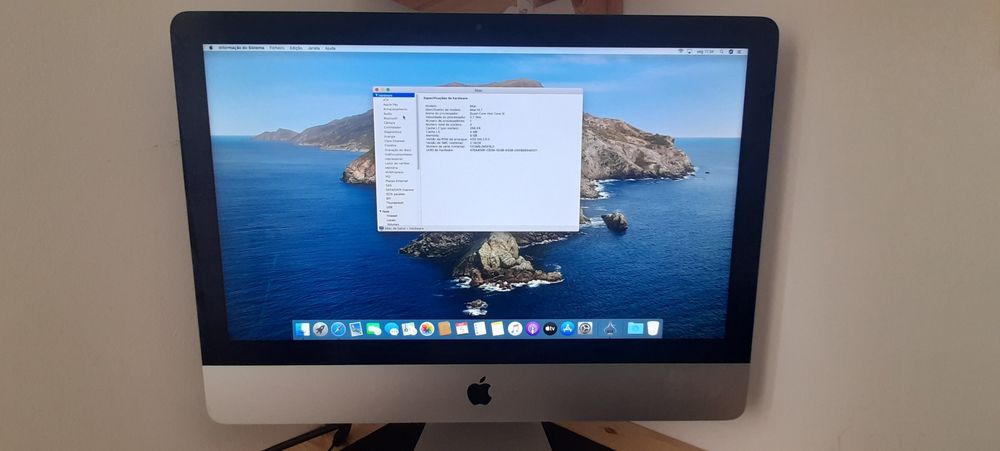Select Rede category in the sidebar

tap(386, 211)
